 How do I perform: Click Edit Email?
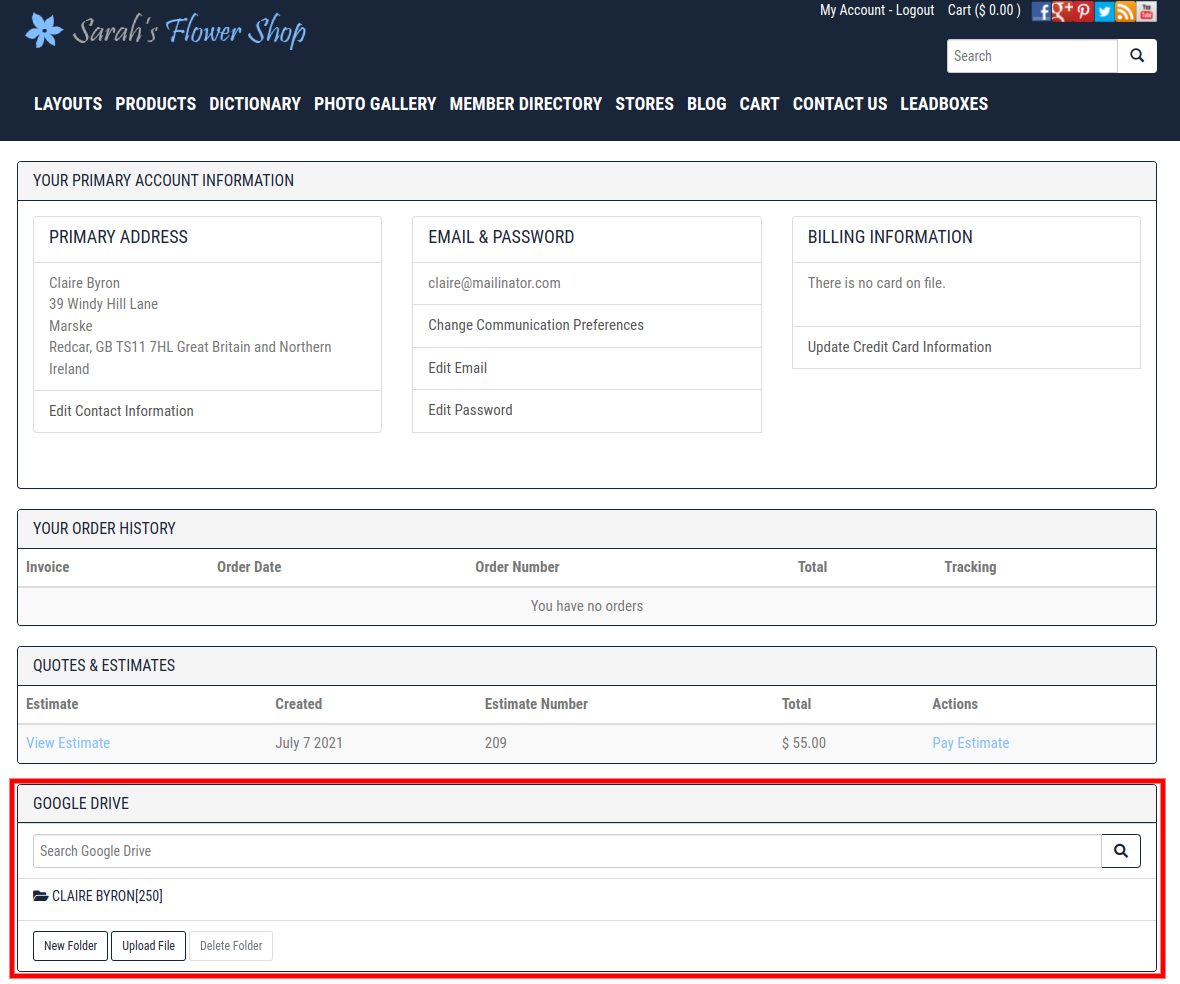[x=458, y=368]
